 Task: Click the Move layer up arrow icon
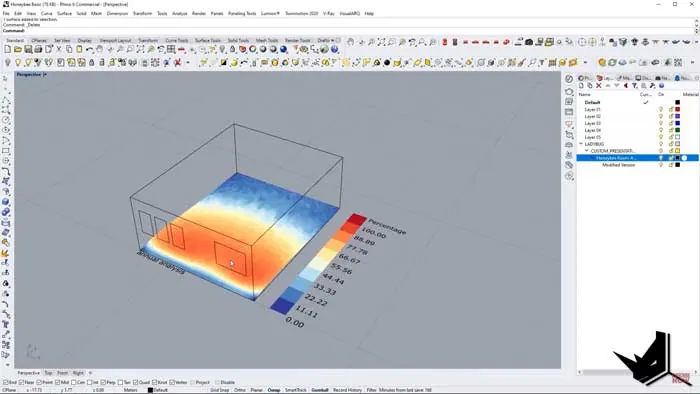(608, 86)
